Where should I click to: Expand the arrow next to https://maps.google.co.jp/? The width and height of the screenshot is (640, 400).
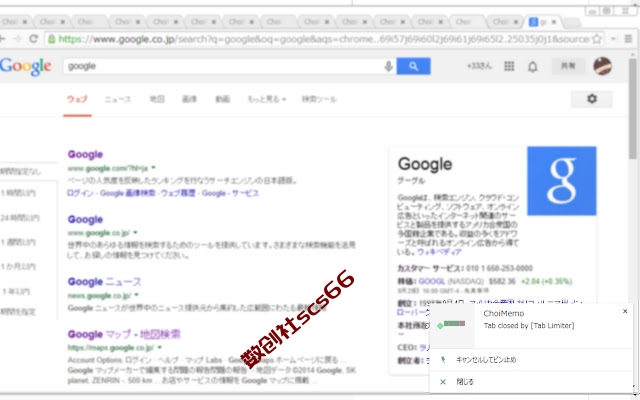pos(159,347)
